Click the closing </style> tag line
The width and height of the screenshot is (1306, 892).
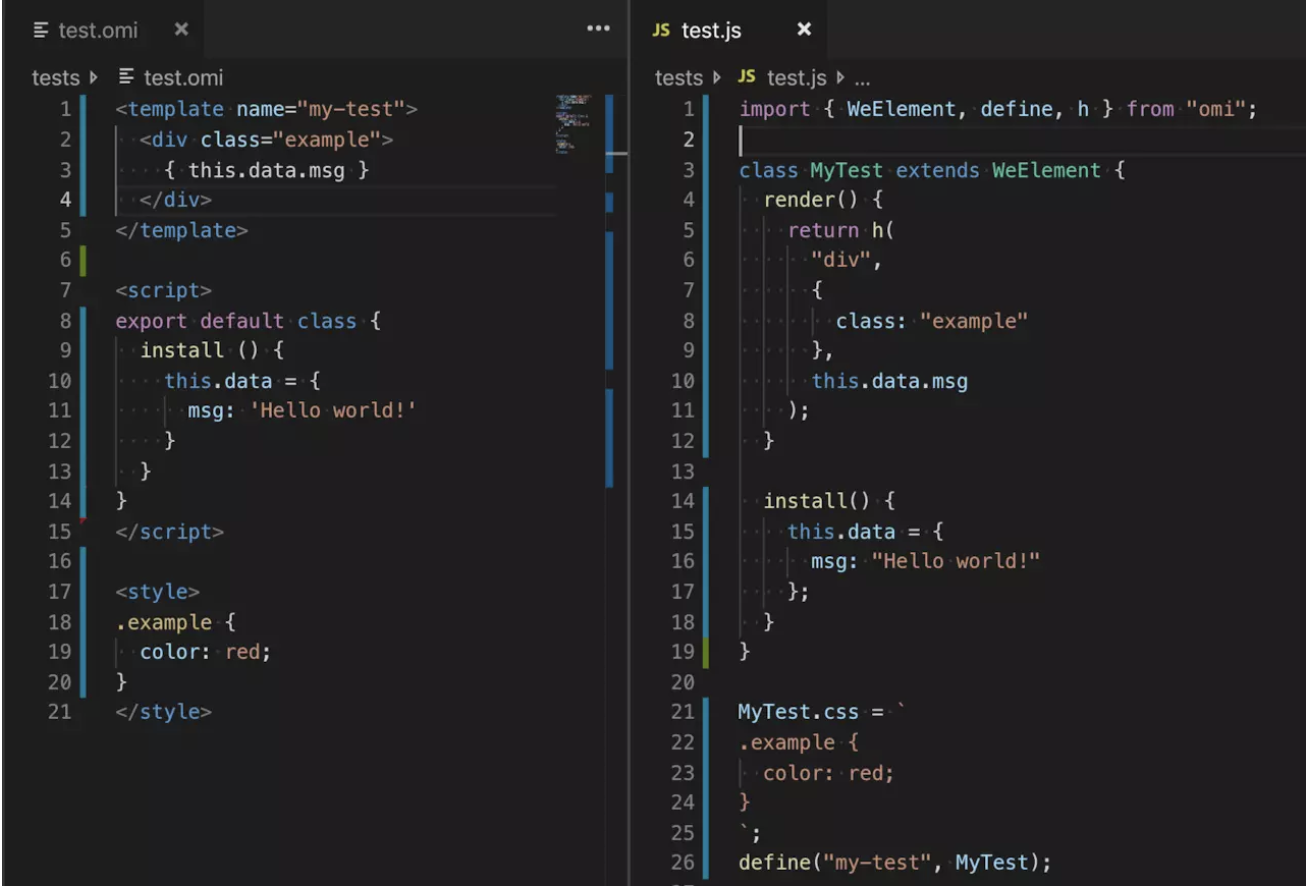click(164, 712)
